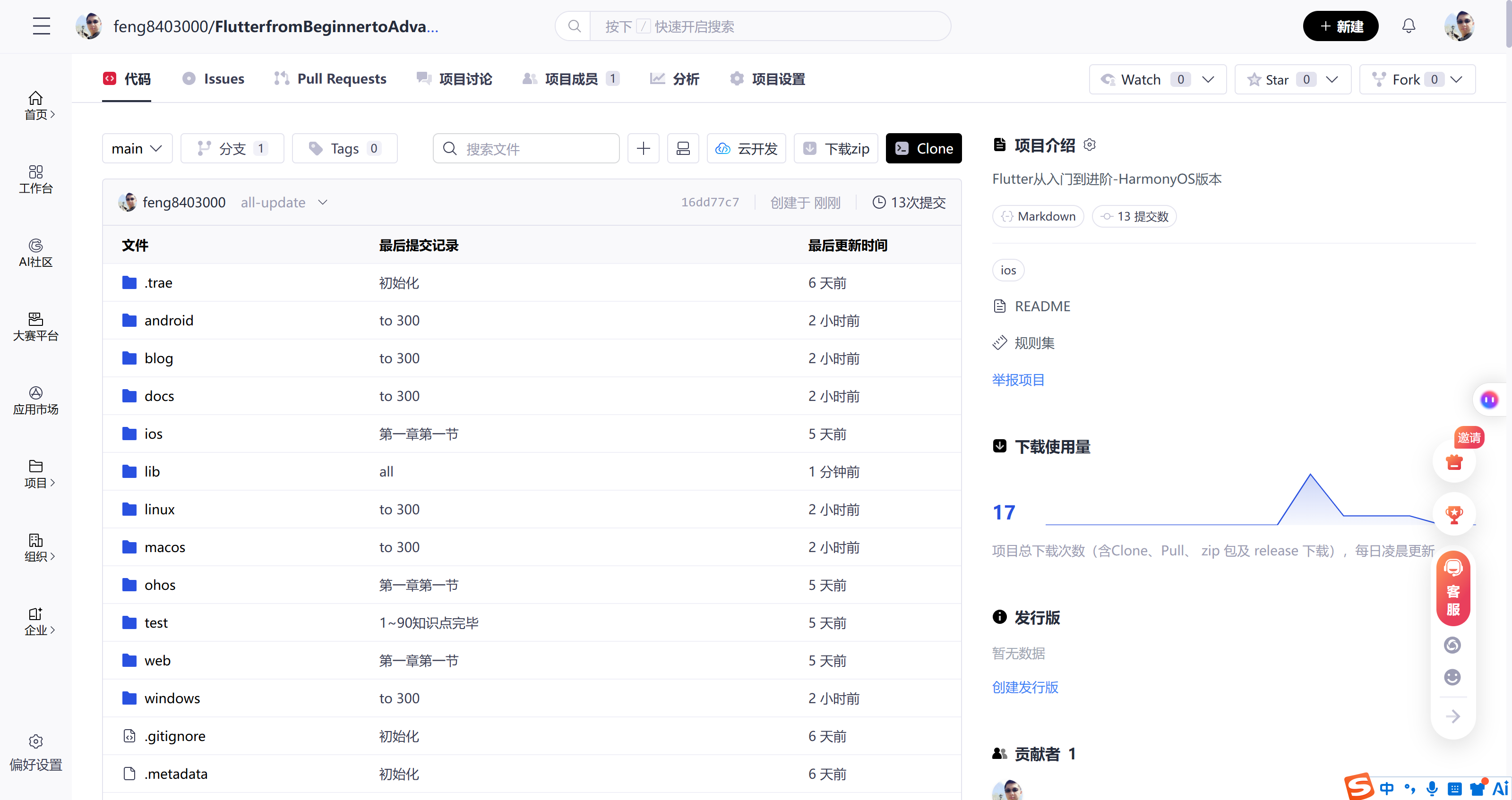1512x800 pixels.
Task: Click the trophy floating icon
Action: (1454, 514)
